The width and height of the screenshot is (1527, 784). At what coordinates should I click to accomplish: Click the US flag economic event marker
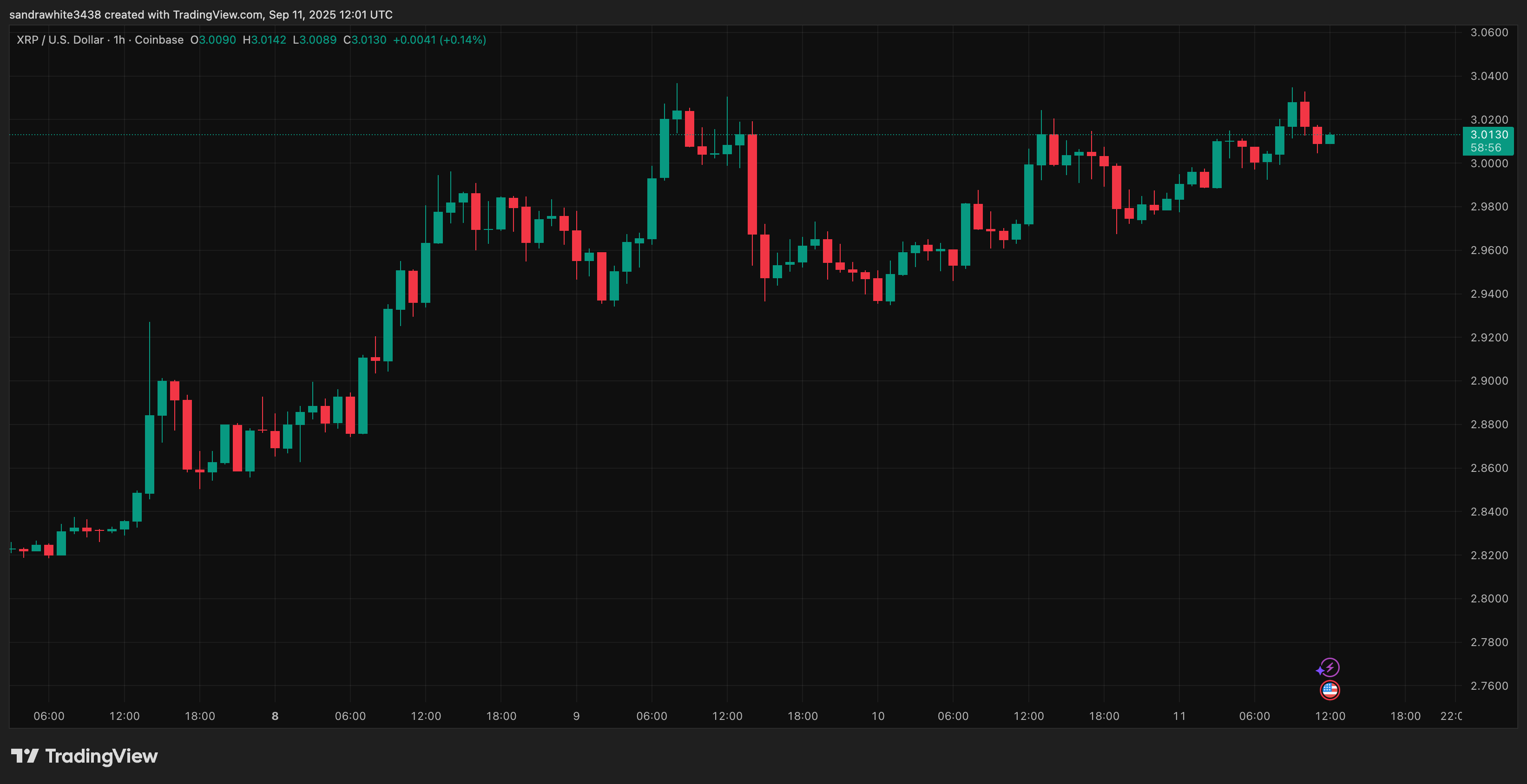tap(1329, 689)
